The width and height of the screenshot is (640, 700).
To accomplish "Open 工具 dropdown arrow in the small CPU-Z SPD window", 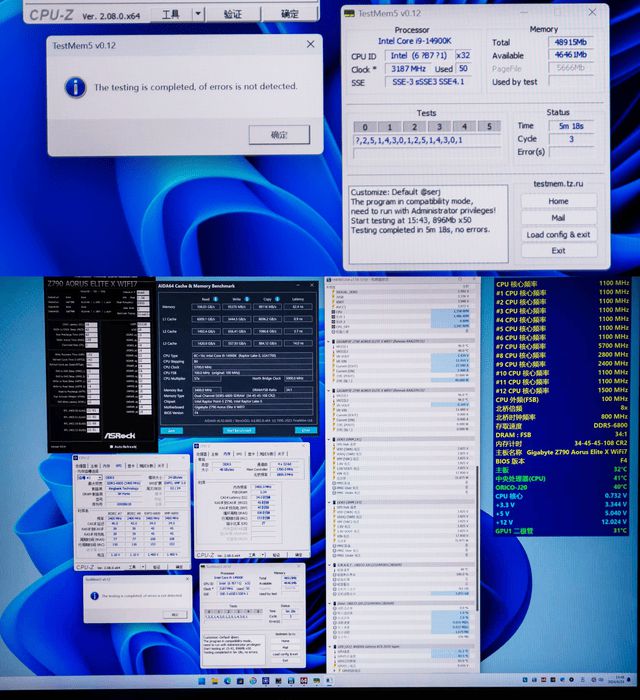I will 143,567.
